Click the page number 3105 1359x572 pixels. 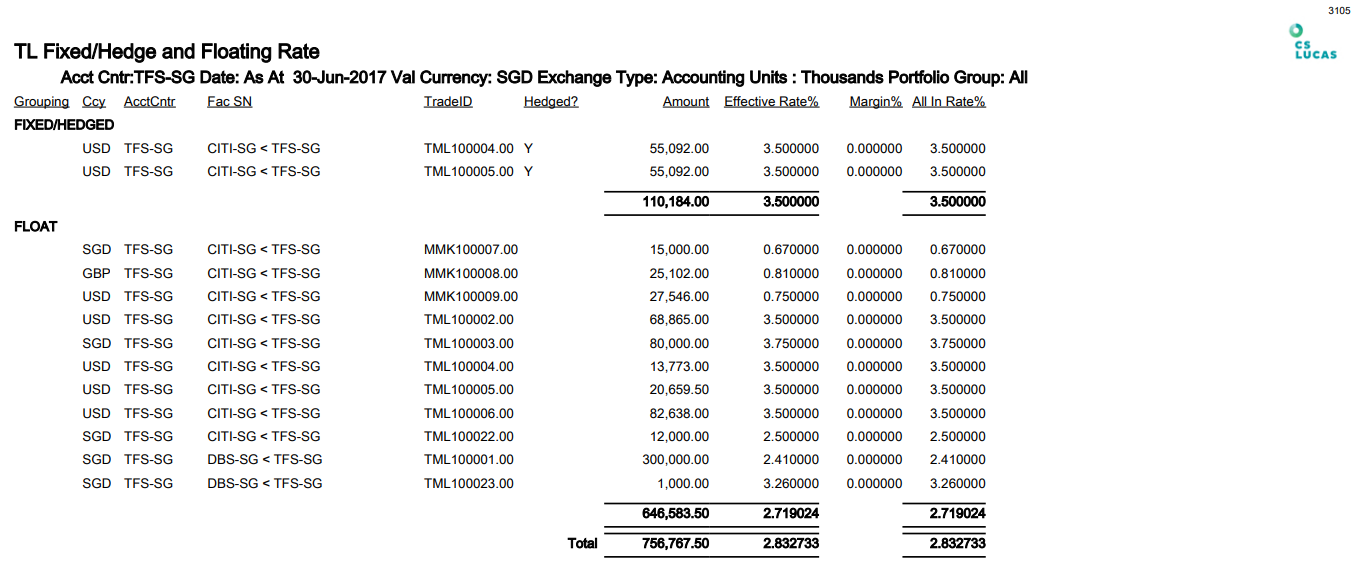[x=1338, y=10]
